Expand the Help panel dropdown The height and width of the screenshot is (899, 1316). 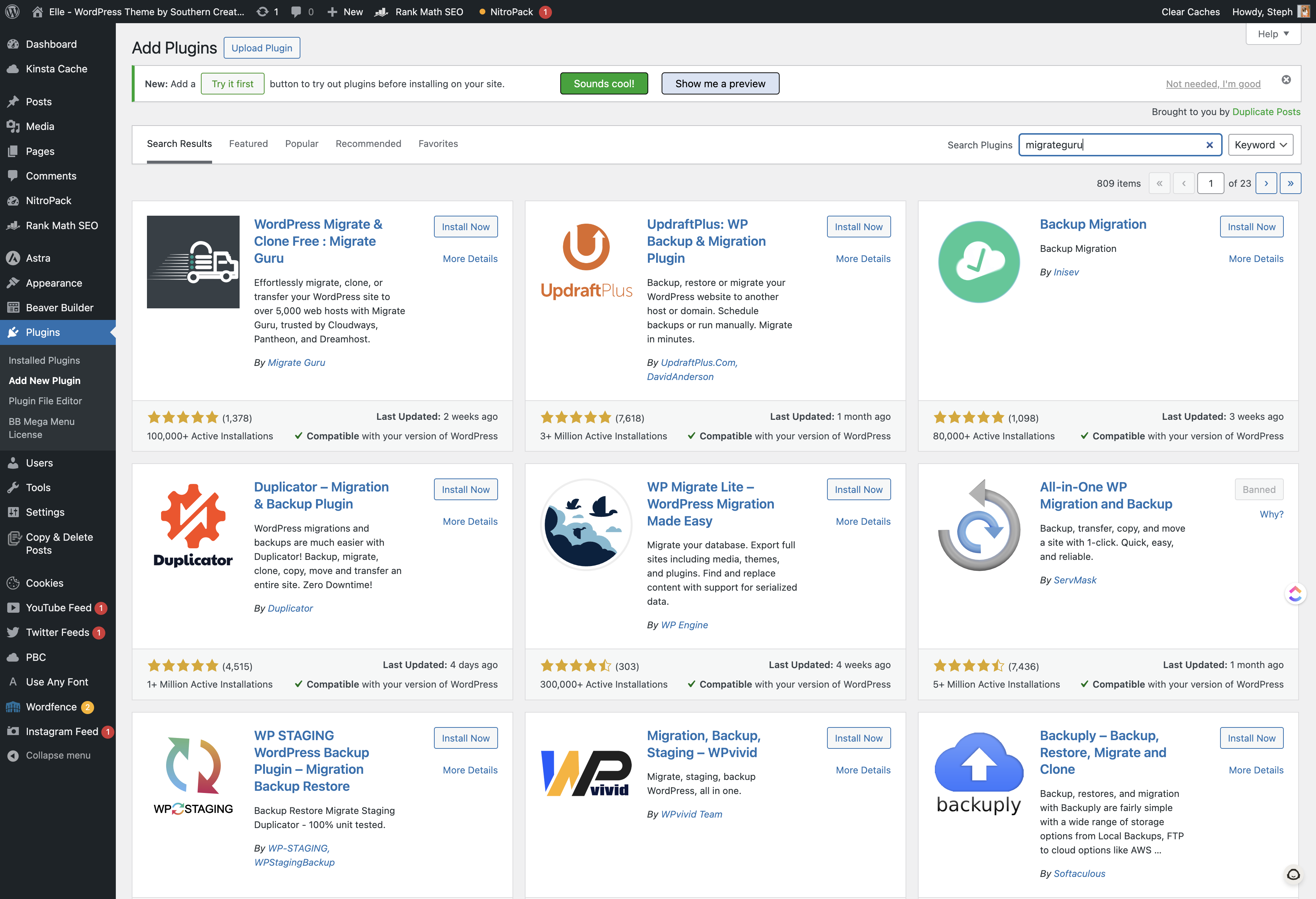click(x=1273, y=34)
